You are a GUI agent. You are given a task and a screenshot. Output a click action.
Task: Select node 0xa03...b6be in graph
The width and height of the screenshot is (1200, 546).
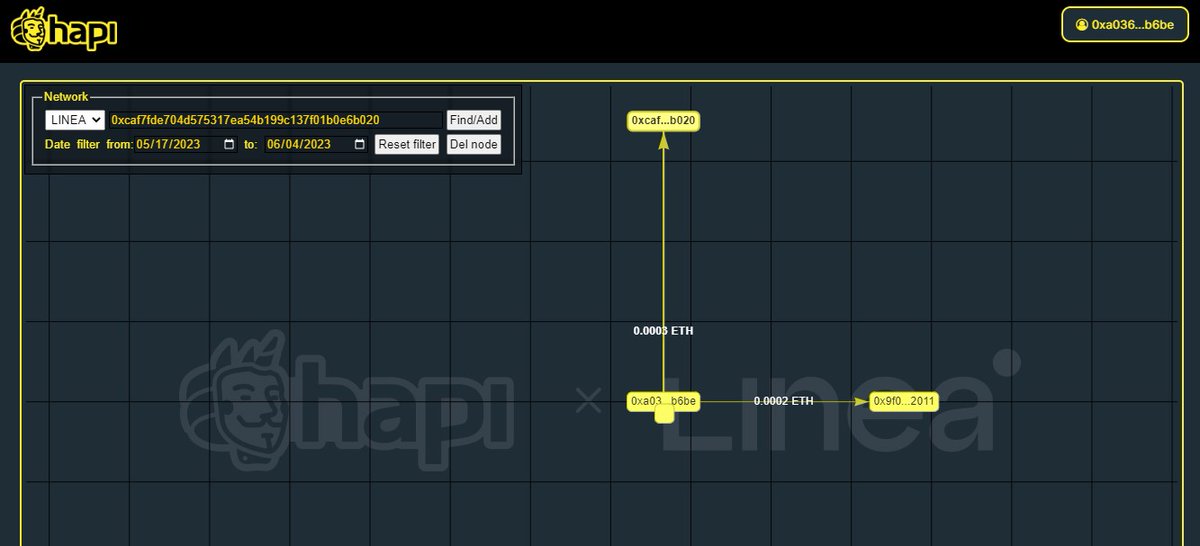pyautogui.click(x=663, y=401)
